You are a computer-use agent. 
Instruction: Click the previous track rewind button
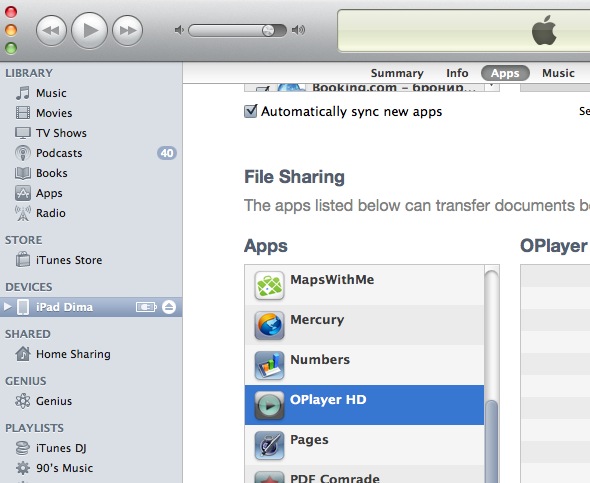click(x=52, y=30)
